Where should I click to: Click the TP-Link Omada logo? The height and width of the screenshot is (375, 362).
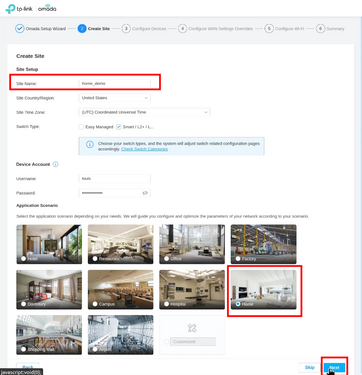tap(31, 9)
